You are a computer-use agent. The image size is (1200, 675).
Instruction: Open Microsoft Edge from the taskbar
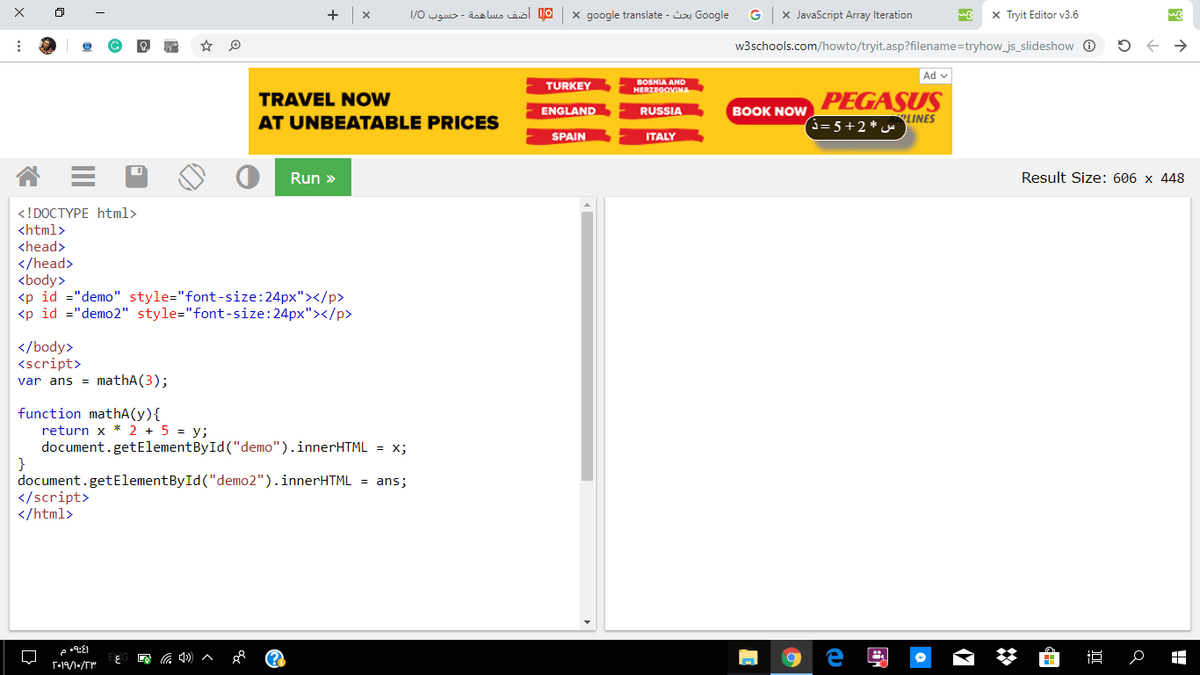pos(835,658)
